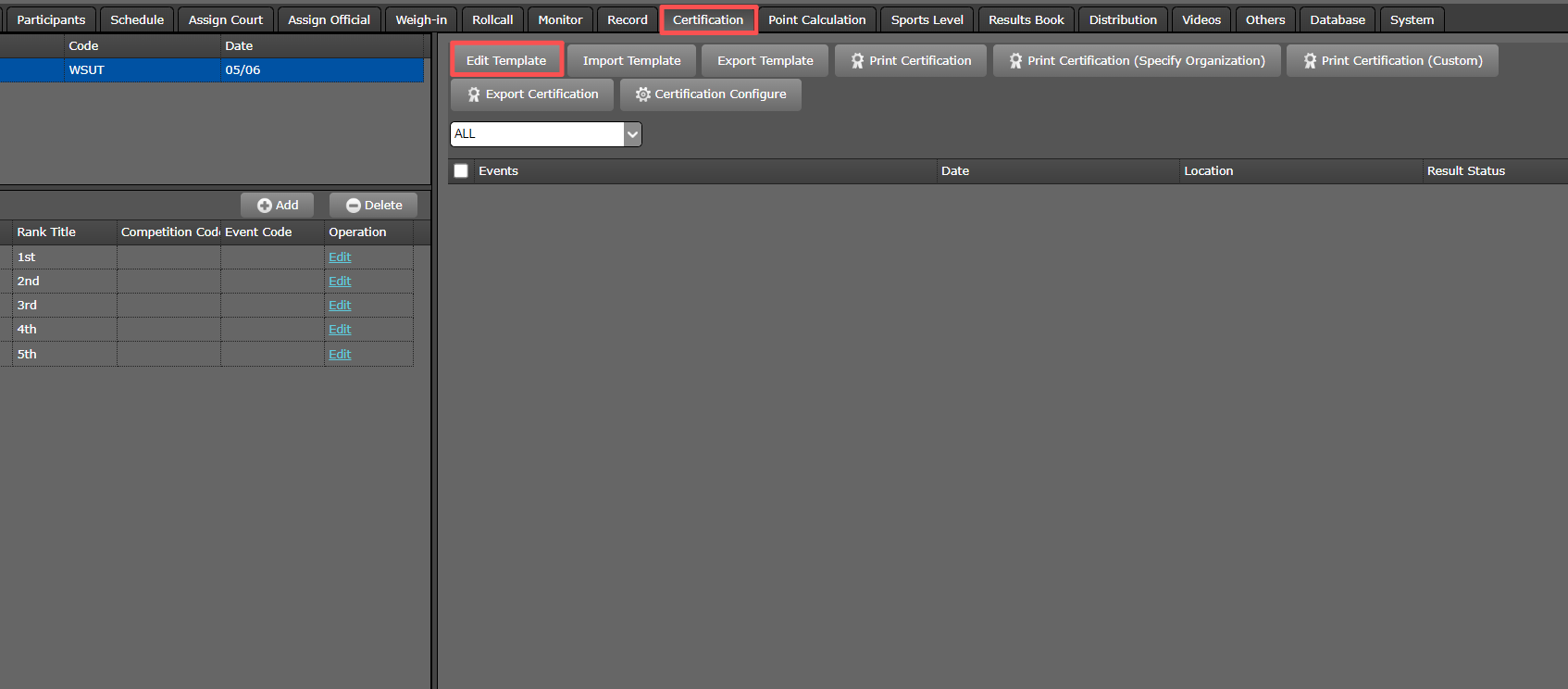Open the Results Book tab
The image size is (1568, 689).
pos(1027,19)
